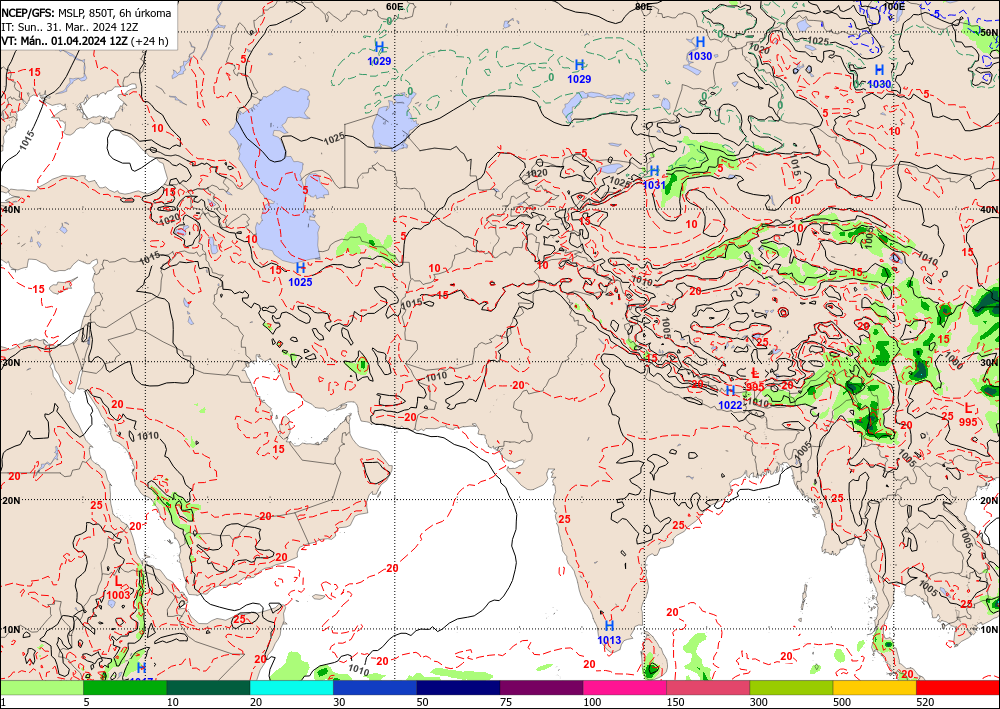Click the 60E longitude label
Screen dimensions: 1000x709
point(394,6)
